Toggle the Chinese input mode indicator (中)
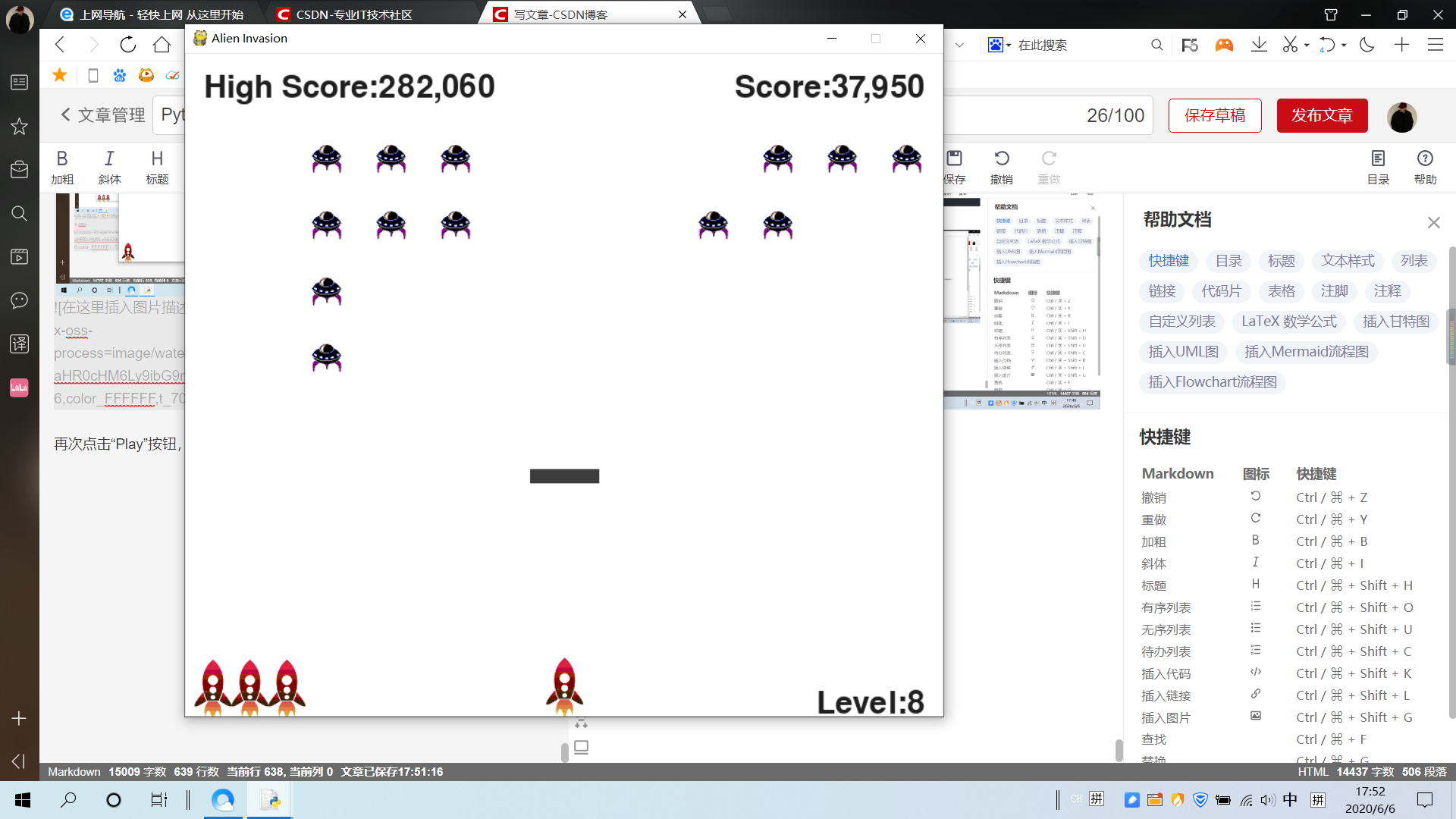The height and width of the screenshot is (819, 1456). click(1290, 799)
